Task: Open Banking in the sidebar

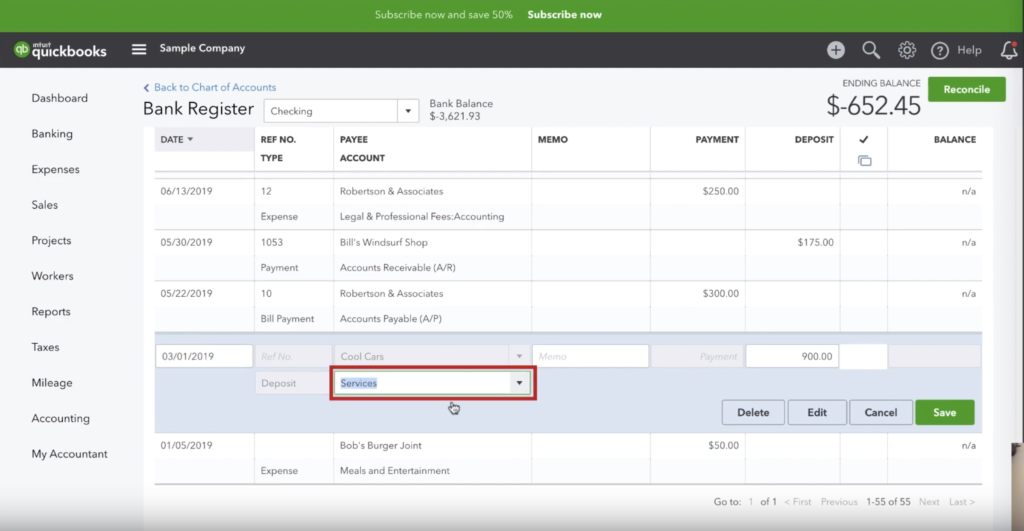Action: point(52,133)
